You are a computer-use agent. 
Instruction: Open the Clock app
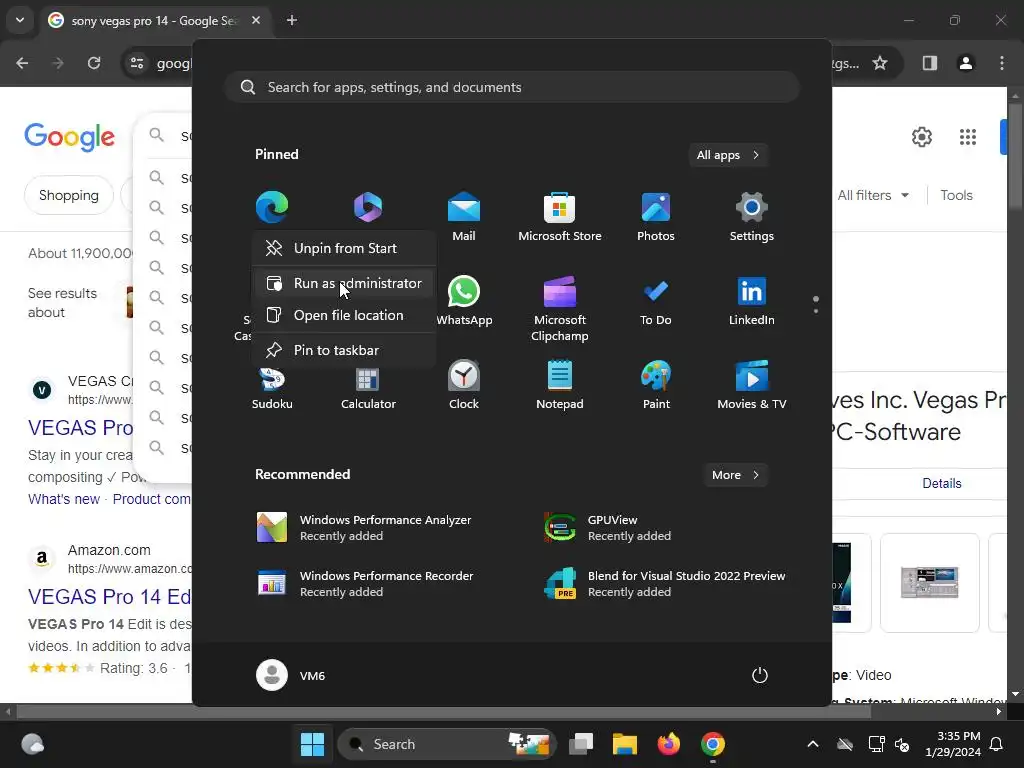click(464, 385)
